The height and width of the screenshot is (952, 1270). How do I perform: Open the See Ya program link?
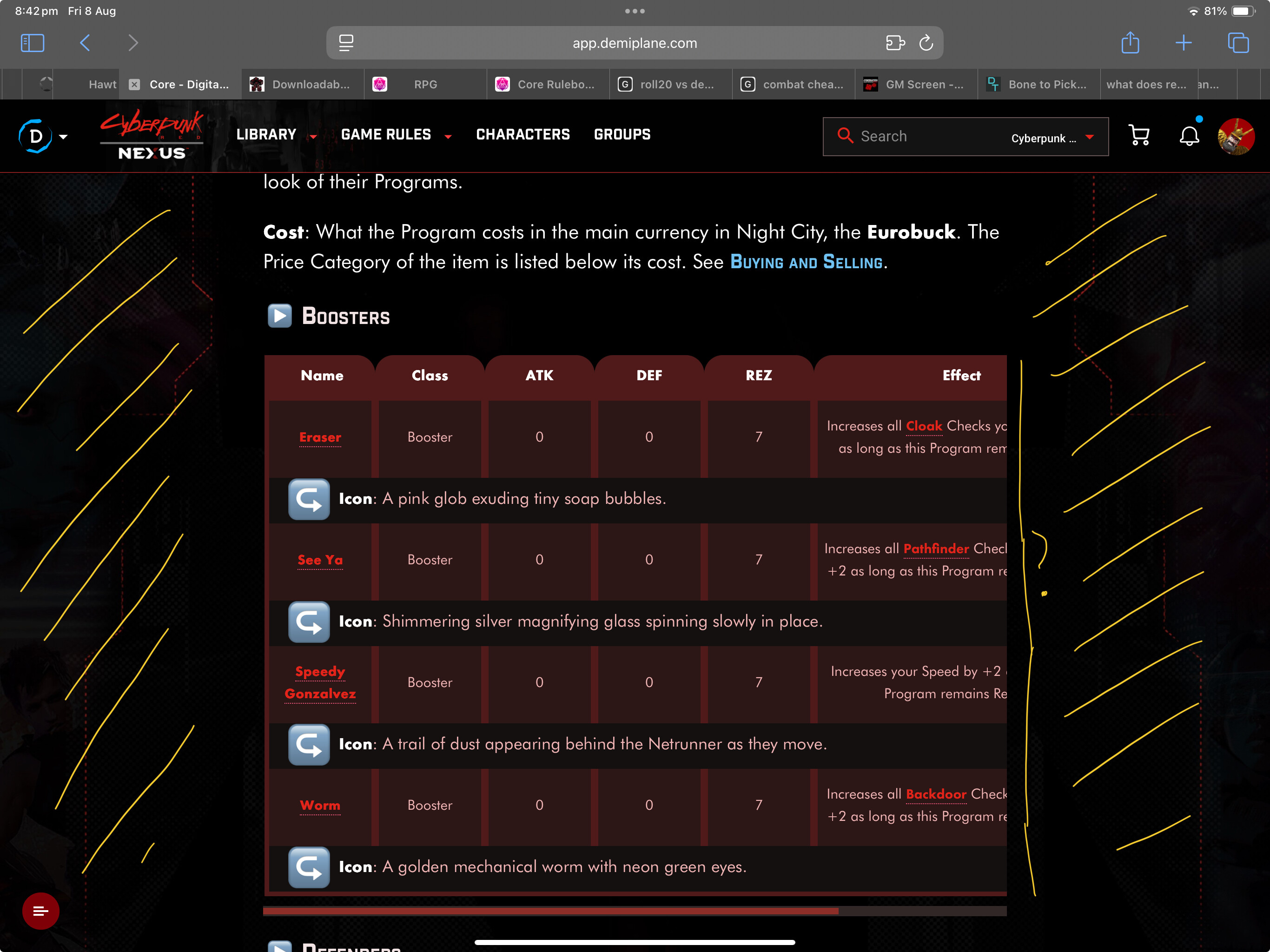320,561
